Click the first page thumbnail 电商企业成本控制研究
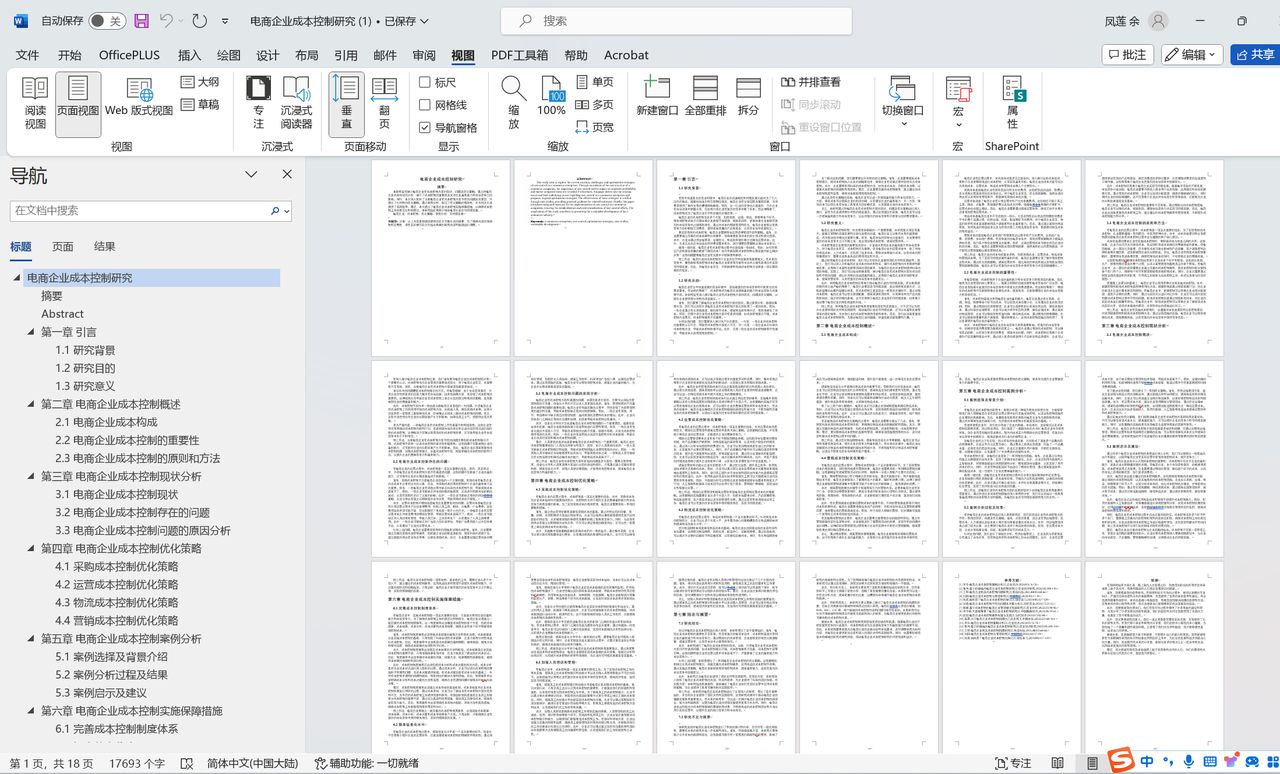 (x=441, y=257)
